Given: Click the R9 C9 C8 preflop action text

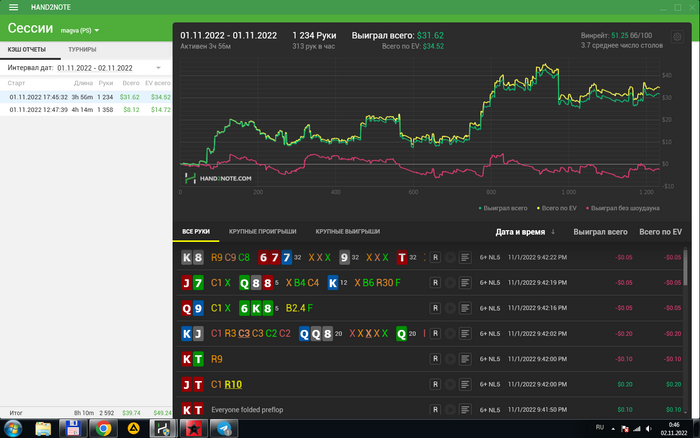Looking at the screenshot, I should (x=230, y=258).
